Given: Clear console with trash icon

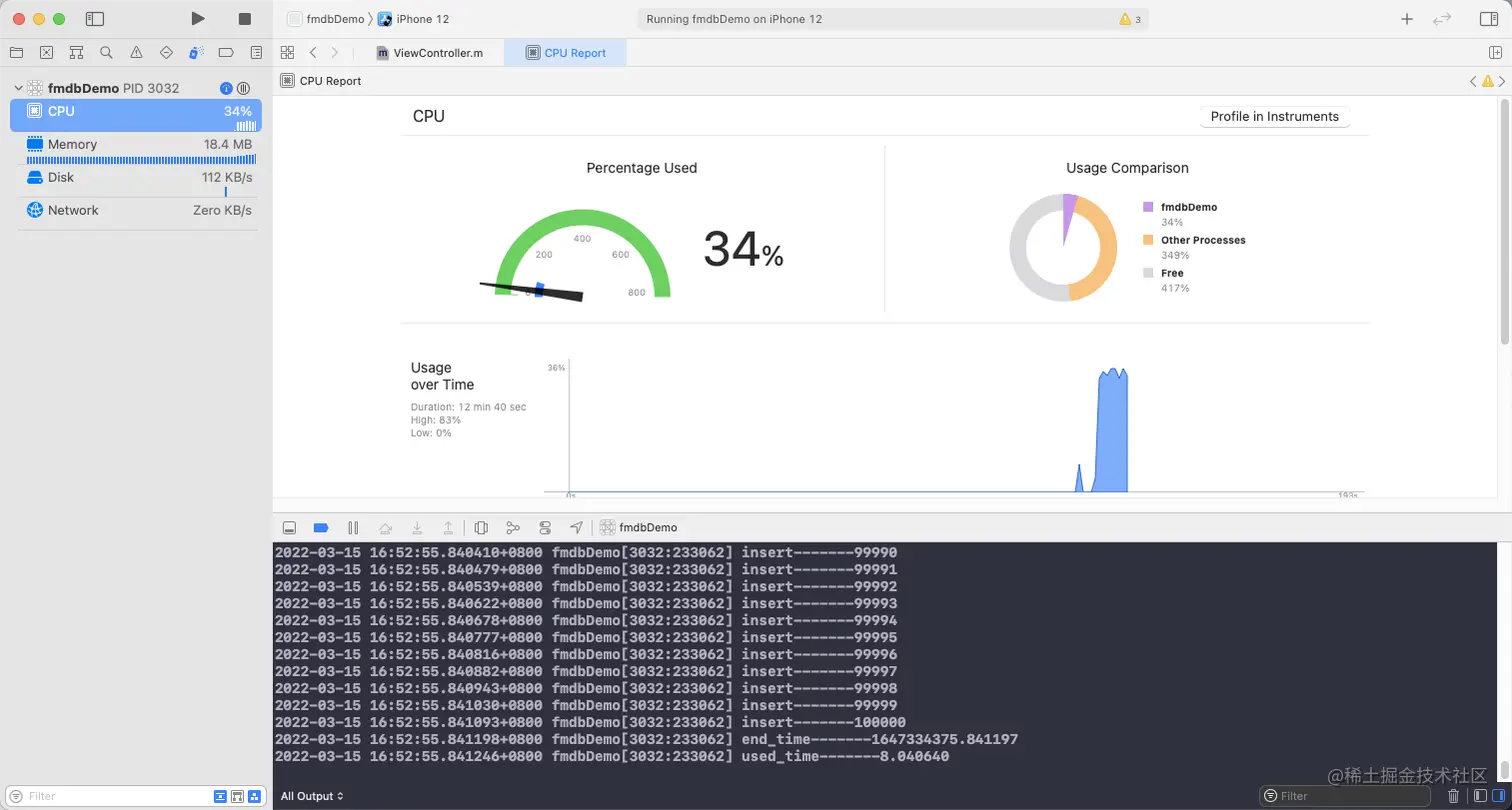Looking at the screenshot, I should (1454, 796).
